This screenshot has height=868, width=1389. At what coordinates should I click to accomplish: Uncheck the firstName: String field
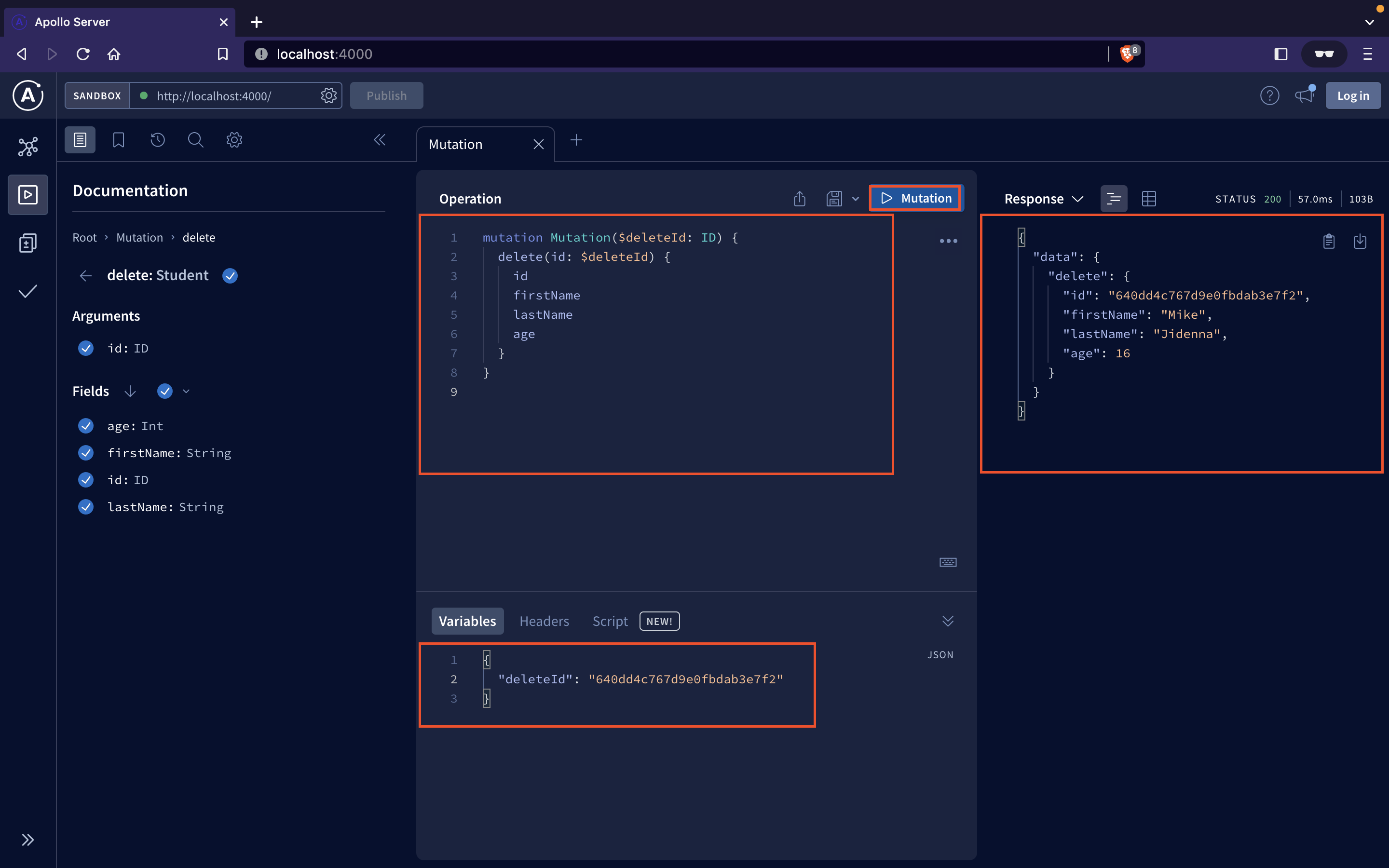point(85,453)
